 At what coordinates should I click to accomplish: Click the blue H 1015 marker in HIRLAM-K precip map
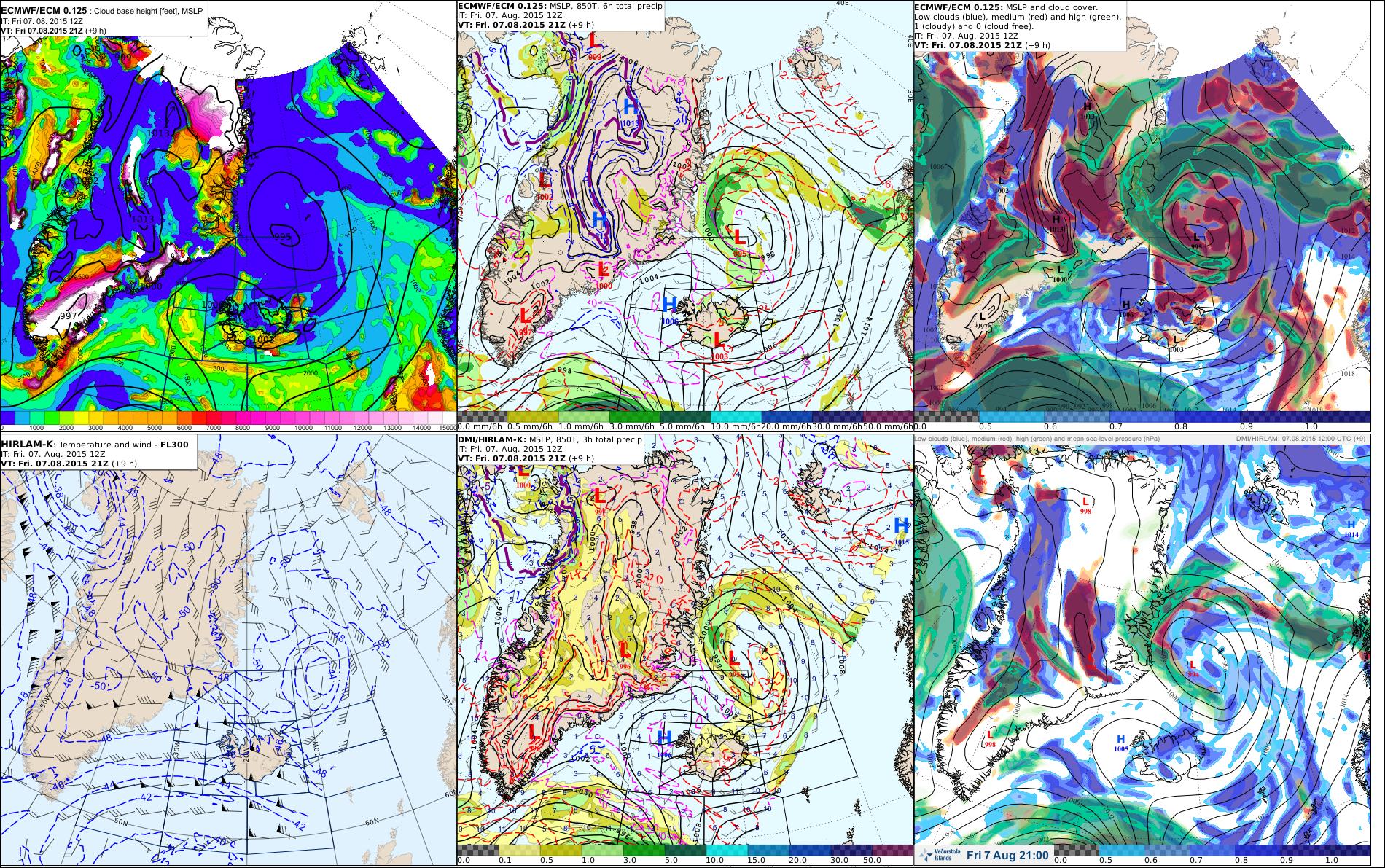901,530
